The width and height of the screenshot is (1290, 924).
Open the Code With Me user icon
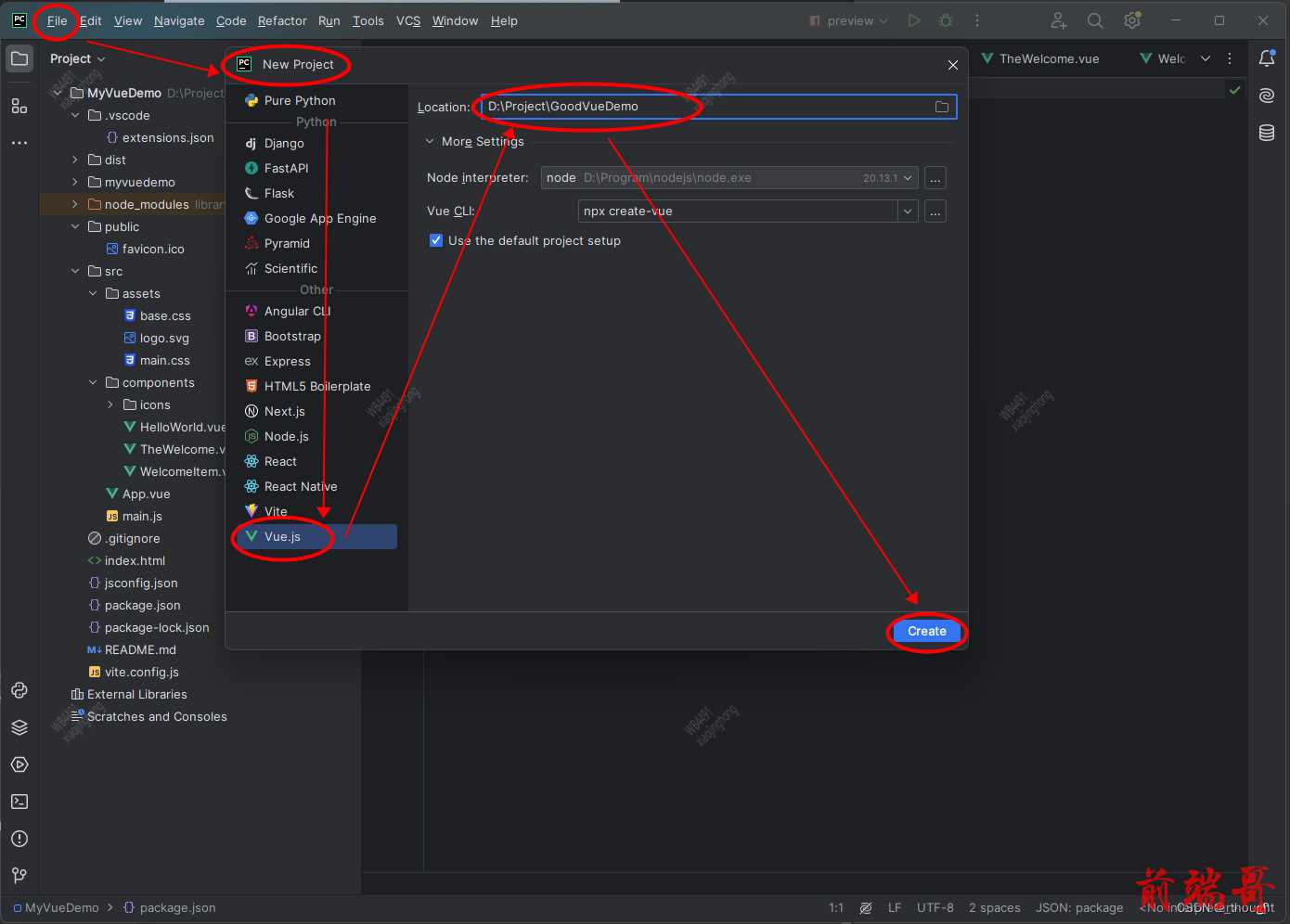pyautogui.click(x=1058, y=20)
